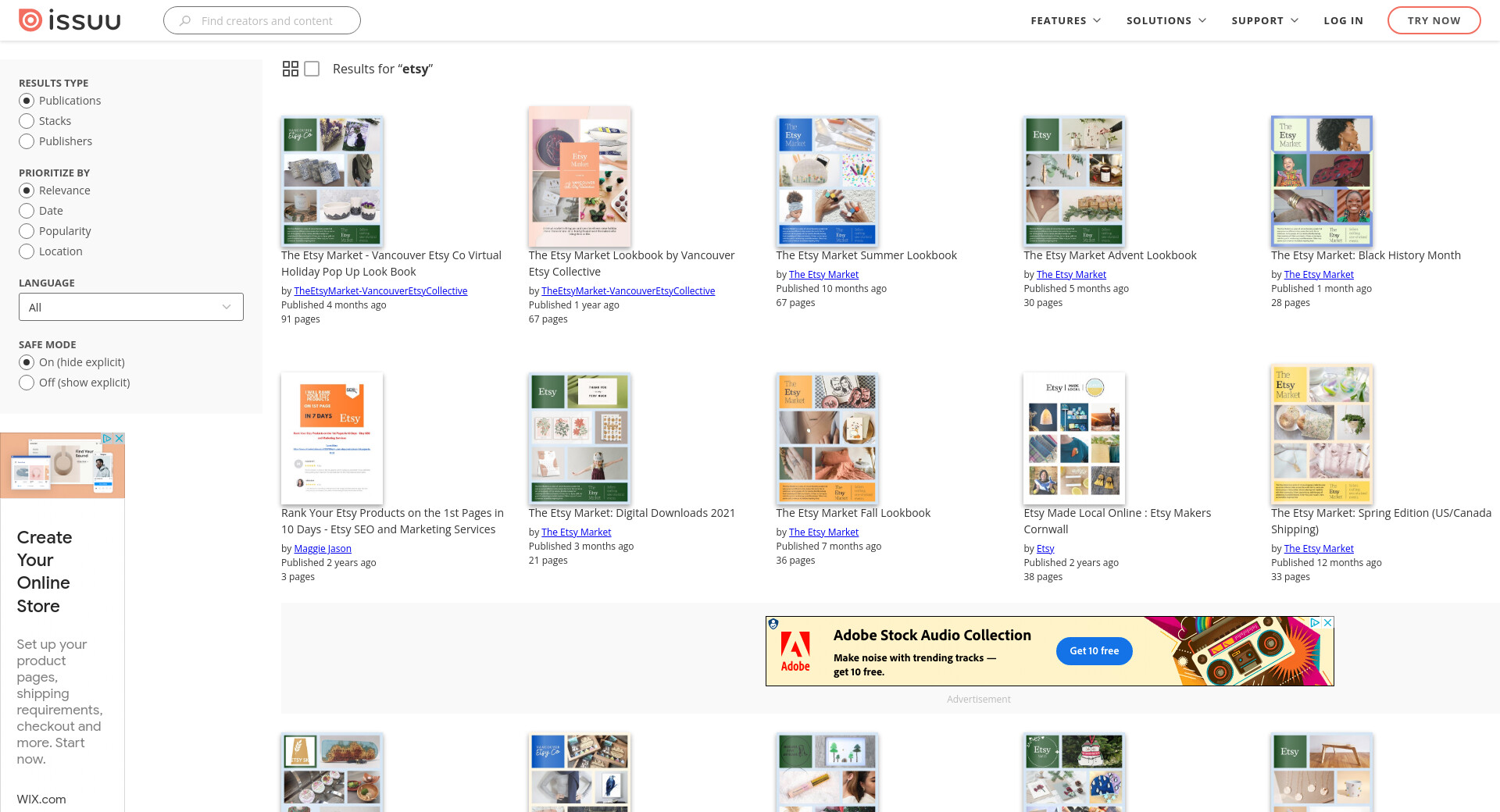1500x812 pixels.
Task: Open the Maggie Jason publisher link
Action: pyautogui.click(x=323, y=549)
